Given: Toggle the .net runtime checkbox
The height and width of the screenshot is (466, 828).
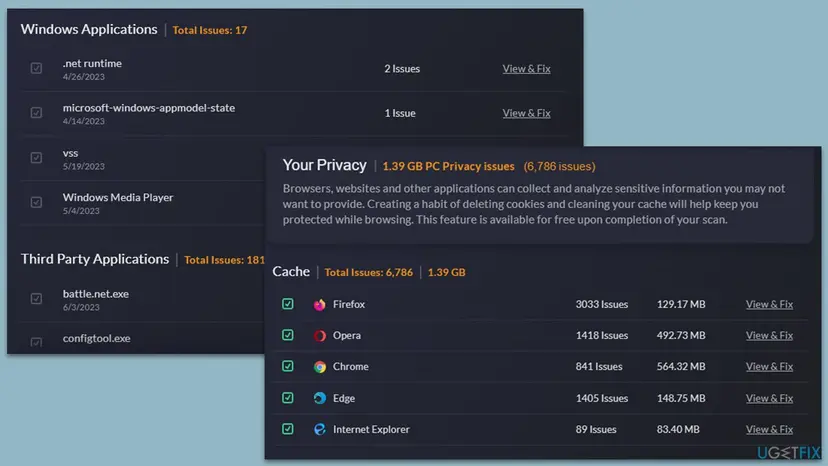Looking at the screenshot, I should (36, 68).
